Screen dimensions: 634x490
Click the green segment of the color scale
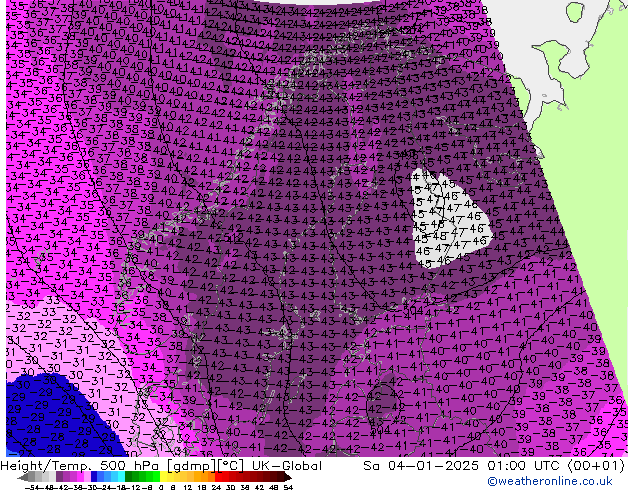click(142, 477)
